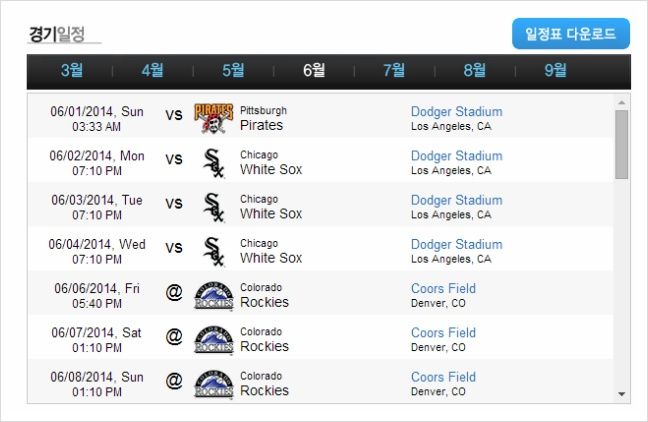Click the 일정표 다운로드 button
Screen dimensions: 648x422
[571, 33]
